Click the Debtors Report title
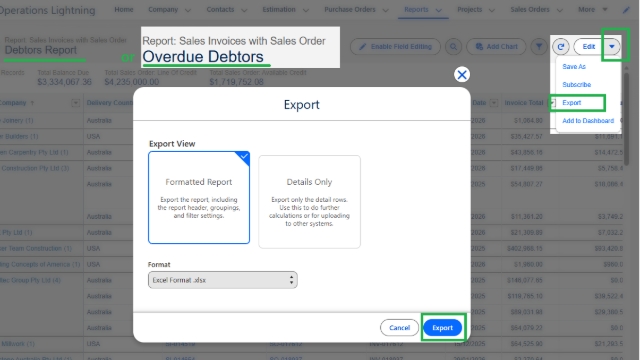This screenshot has width=640, height=360. pos(41,50)
